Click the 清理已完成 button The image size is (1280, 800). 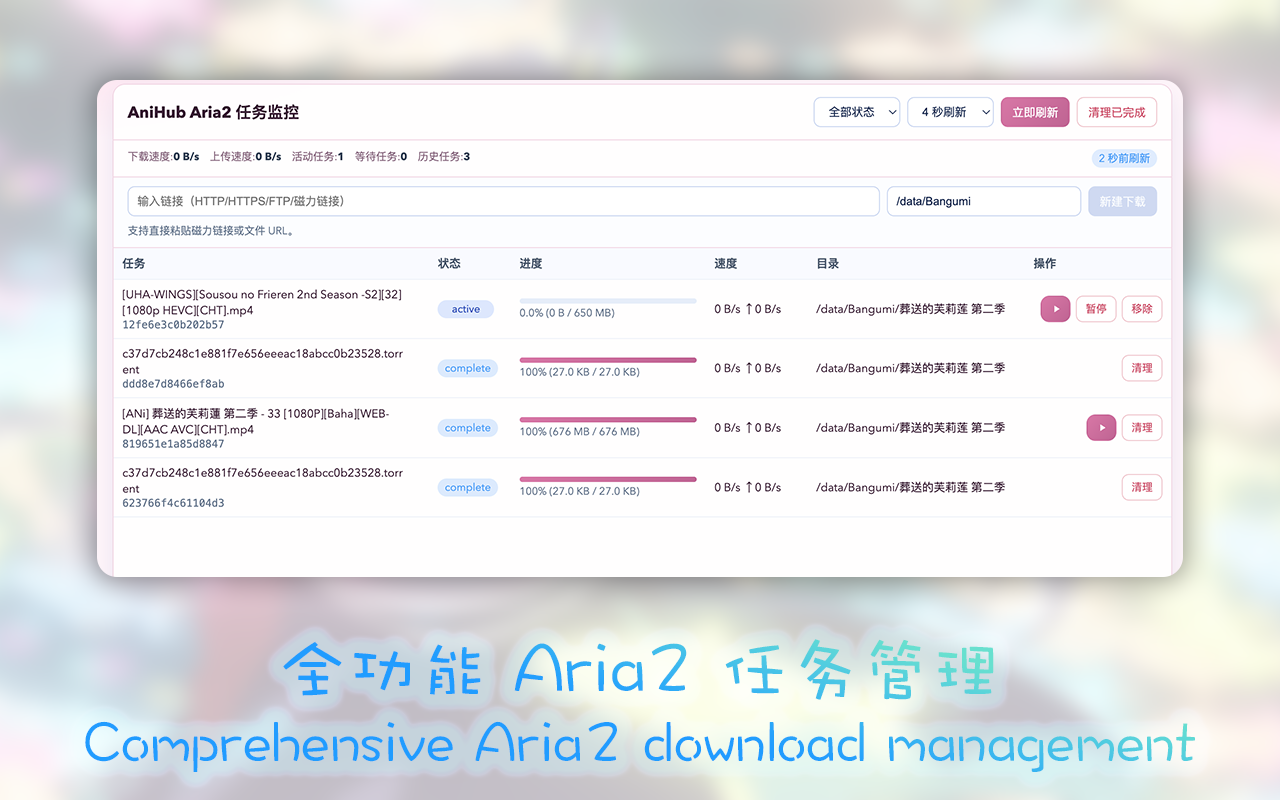point(1116,112)
